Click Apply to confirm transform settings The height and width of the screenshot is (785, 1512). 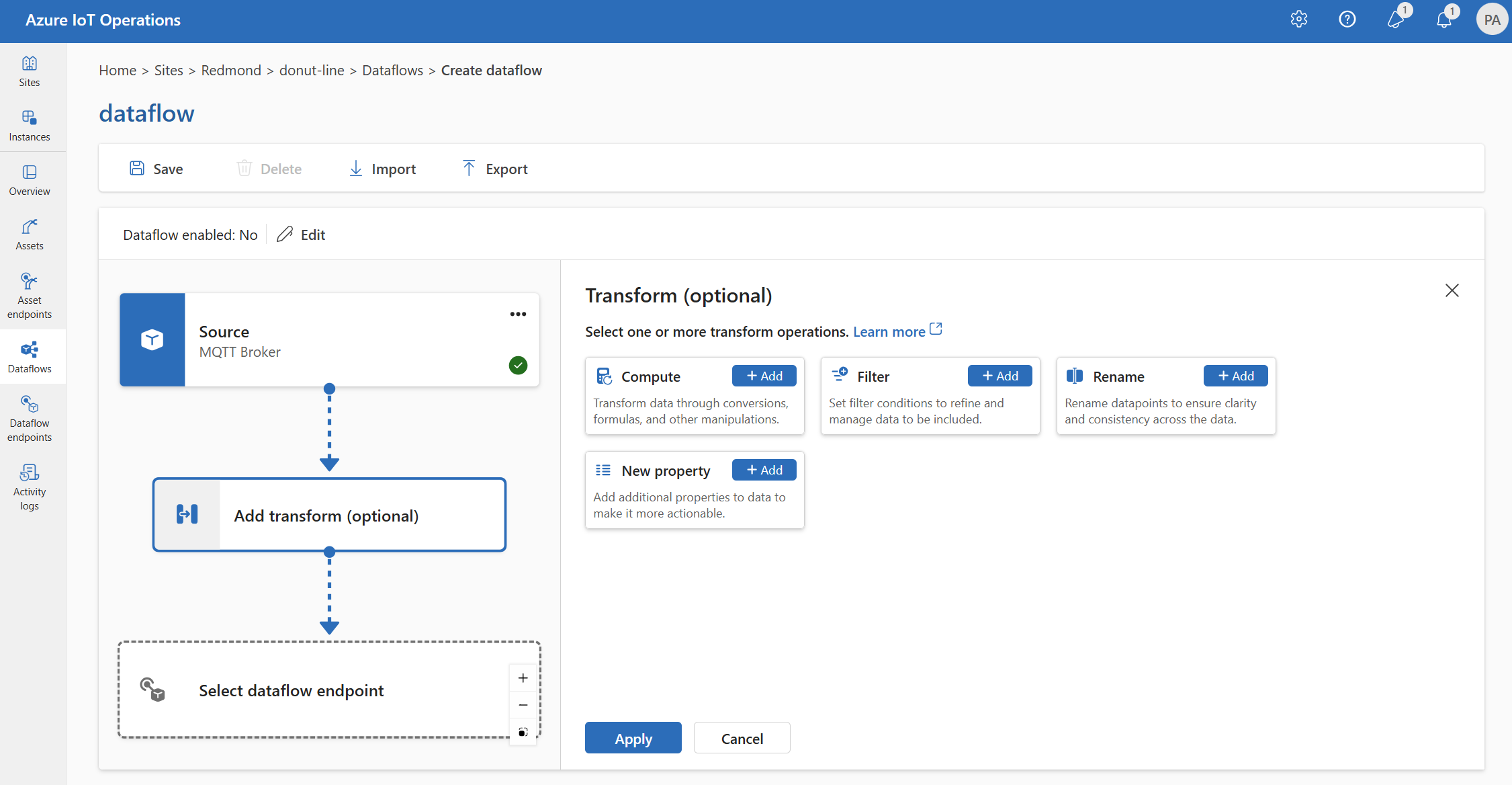pyautogui.click(x=633, y=738)
